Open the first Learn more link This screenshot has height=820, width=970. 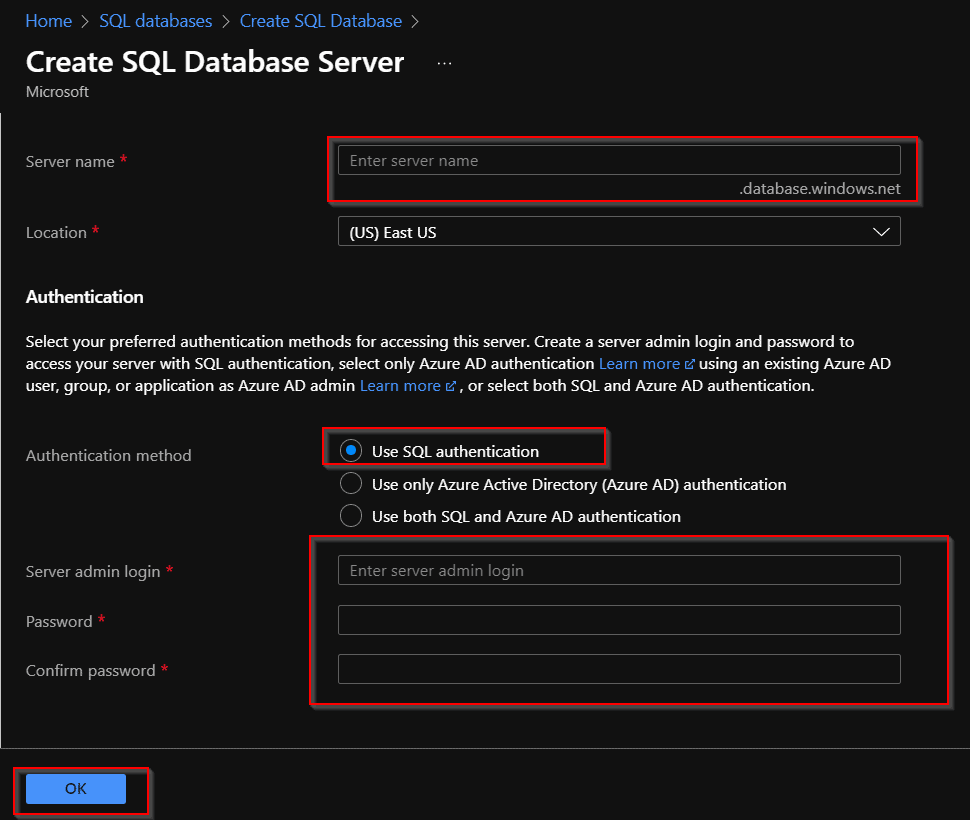640,363
